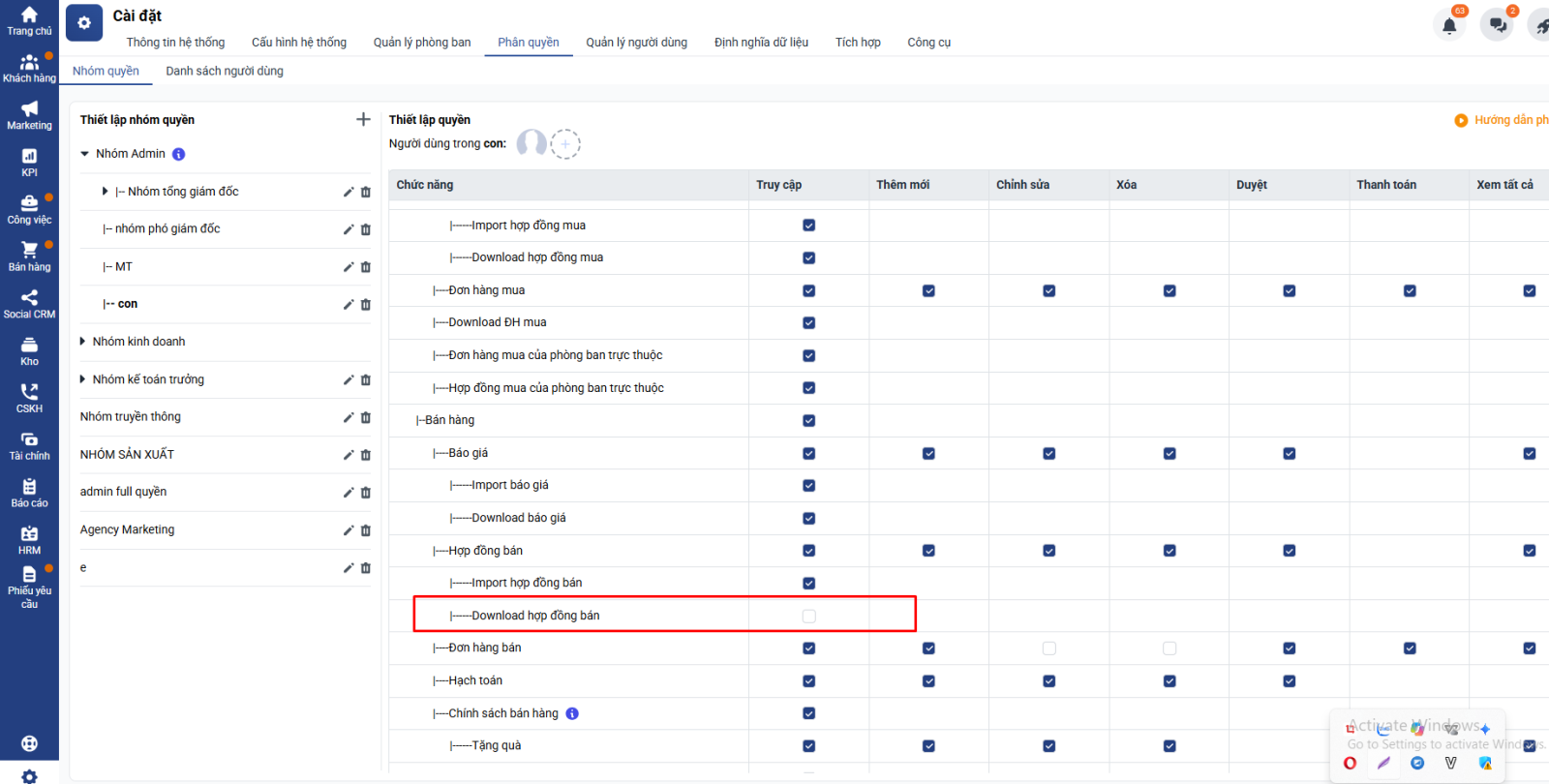Screen dimensions: 1549x784
Task: Open Báo cáo reports module
Action: (x=29, y=493)
